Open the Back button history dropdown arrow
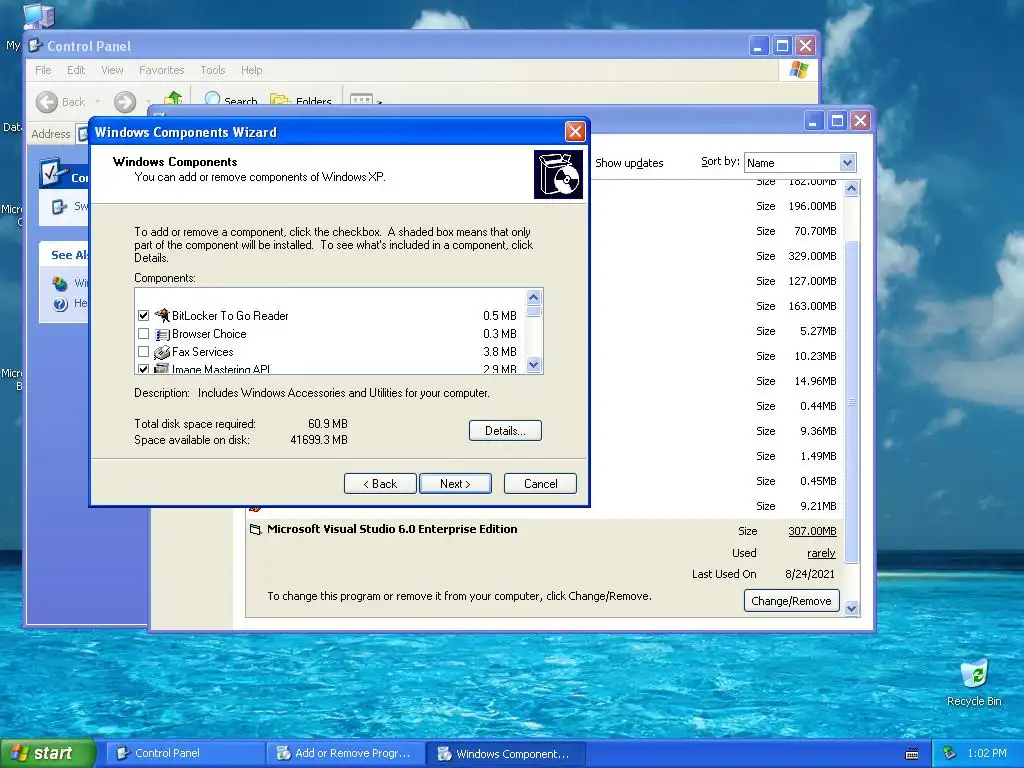1024x768 pixels. (97, 102)
